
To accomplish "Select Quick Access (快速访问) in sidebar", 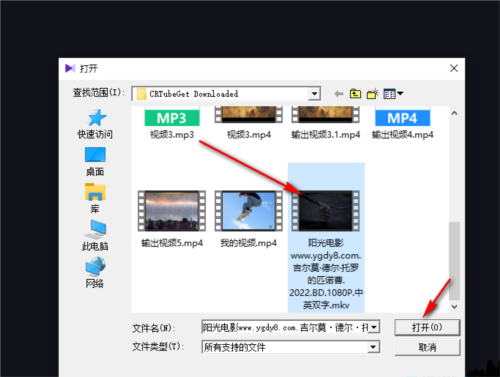I will pos(95,124).
